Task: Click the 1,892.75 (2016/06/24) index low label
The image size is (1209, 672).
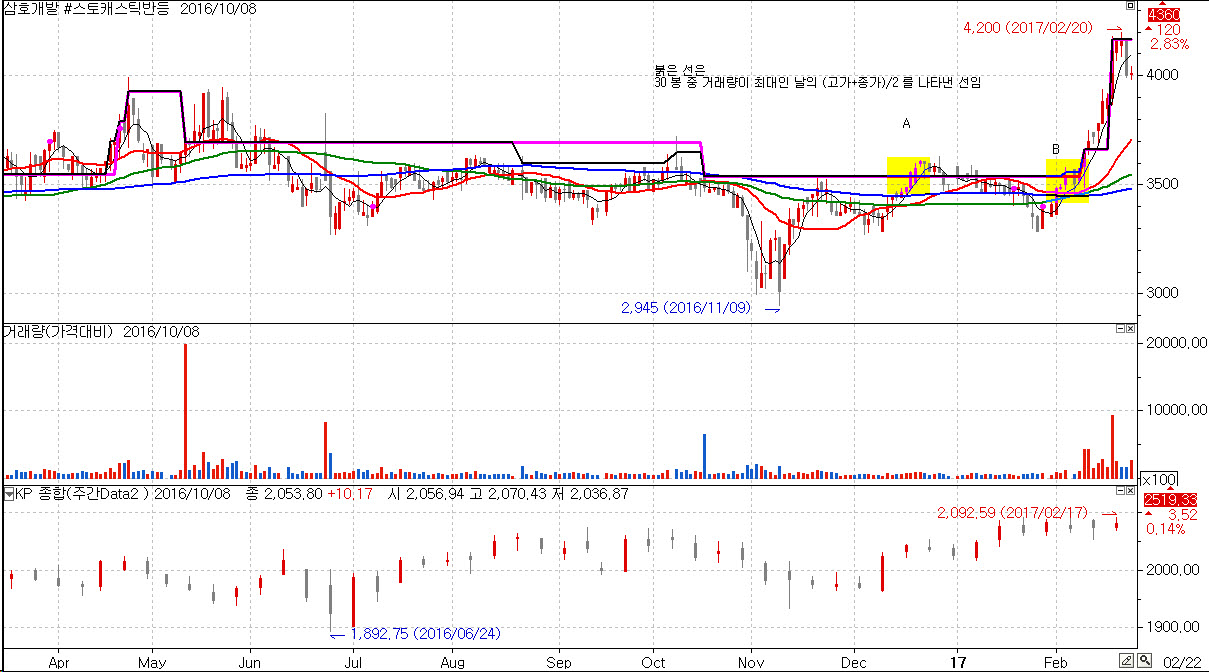Action: 426,633
